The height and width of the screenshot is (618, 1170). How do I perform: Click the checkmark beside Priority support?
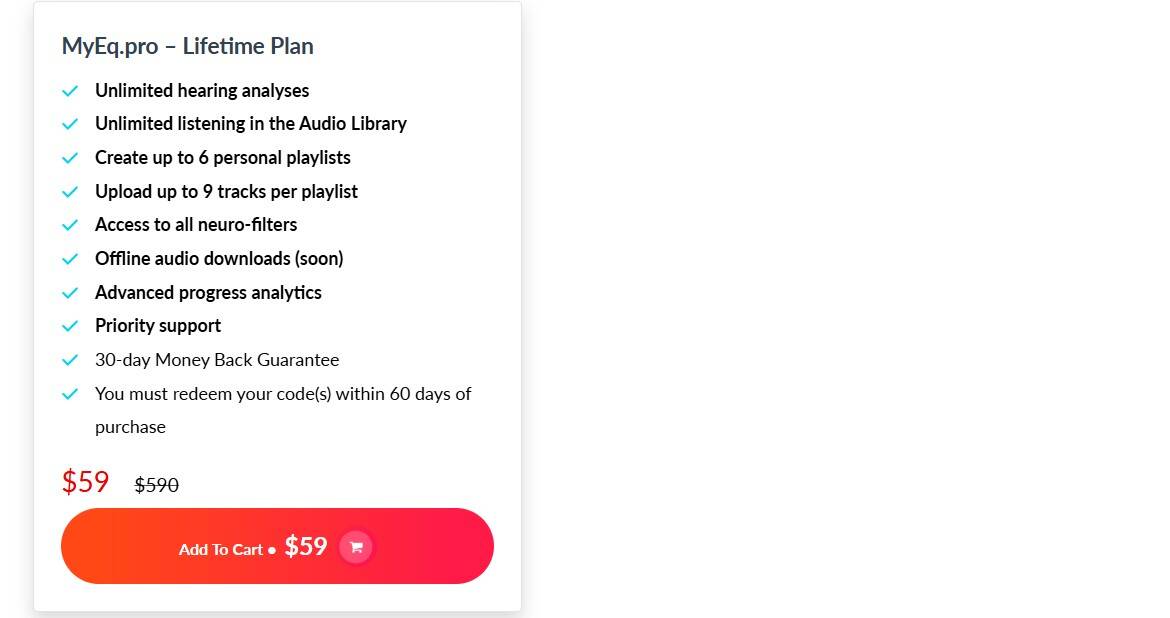(70, 326)
